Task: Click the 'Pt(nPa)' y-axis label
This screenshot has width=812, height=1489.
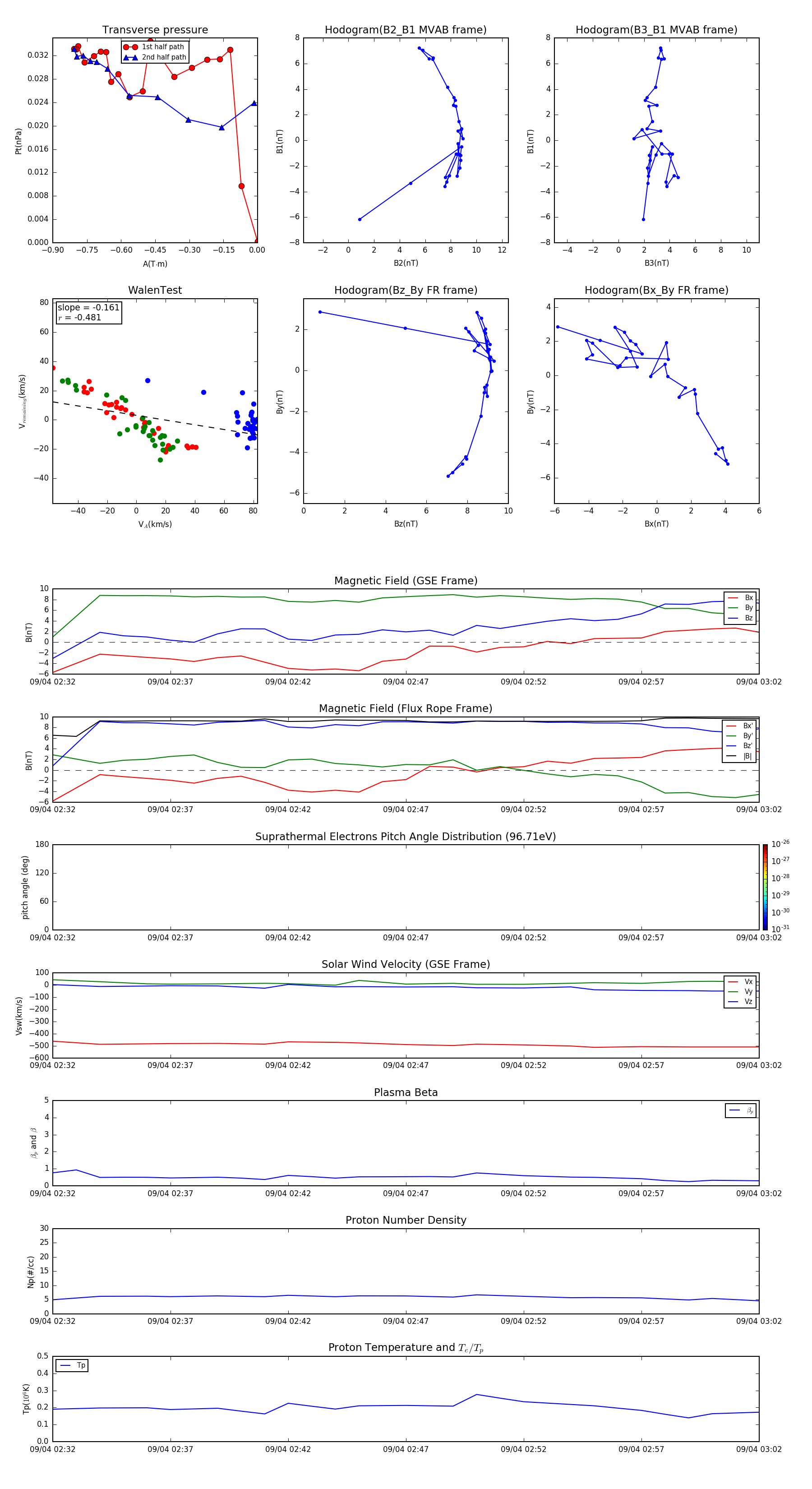Action: click(x=18, y=141)
